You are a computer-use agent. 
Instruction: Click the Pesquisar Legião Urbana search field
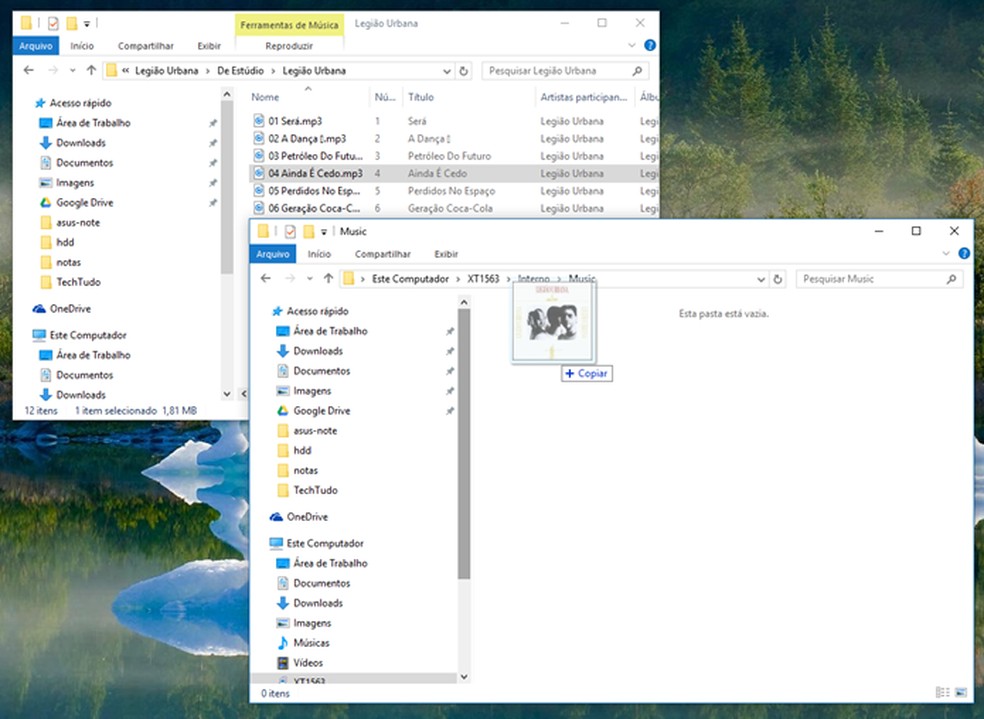click(x=556, y=71)
